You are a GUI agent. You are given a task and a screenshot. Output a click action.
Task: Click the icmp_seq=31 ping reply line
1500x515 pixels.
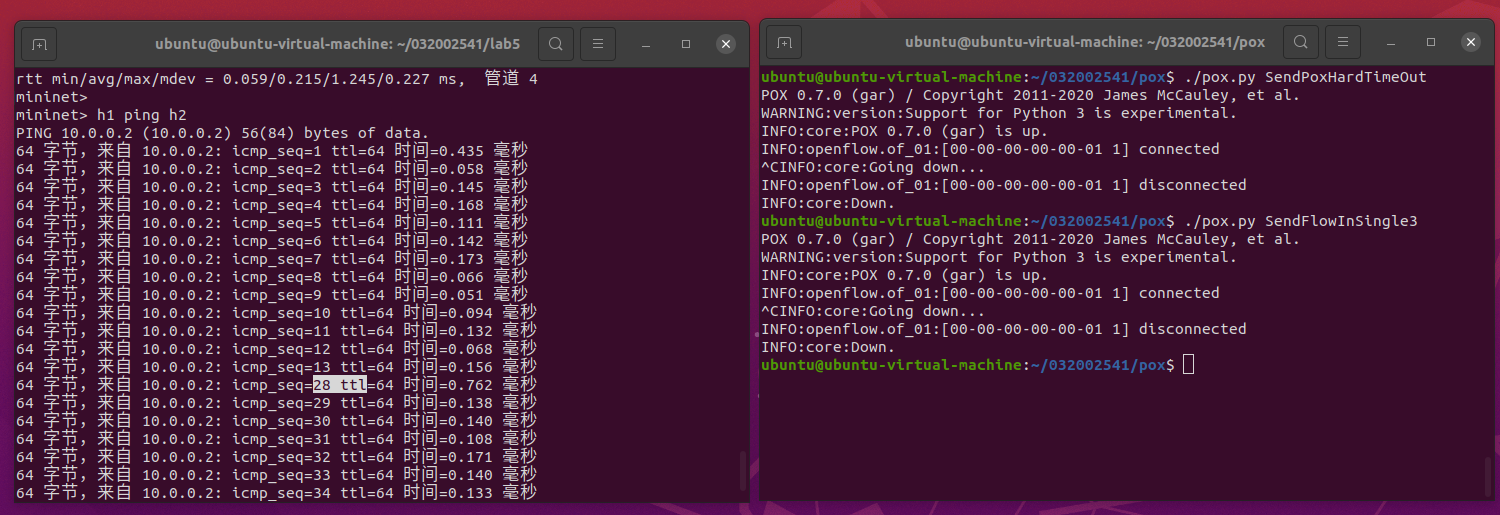pyautogui.click(x=276, y=439)
